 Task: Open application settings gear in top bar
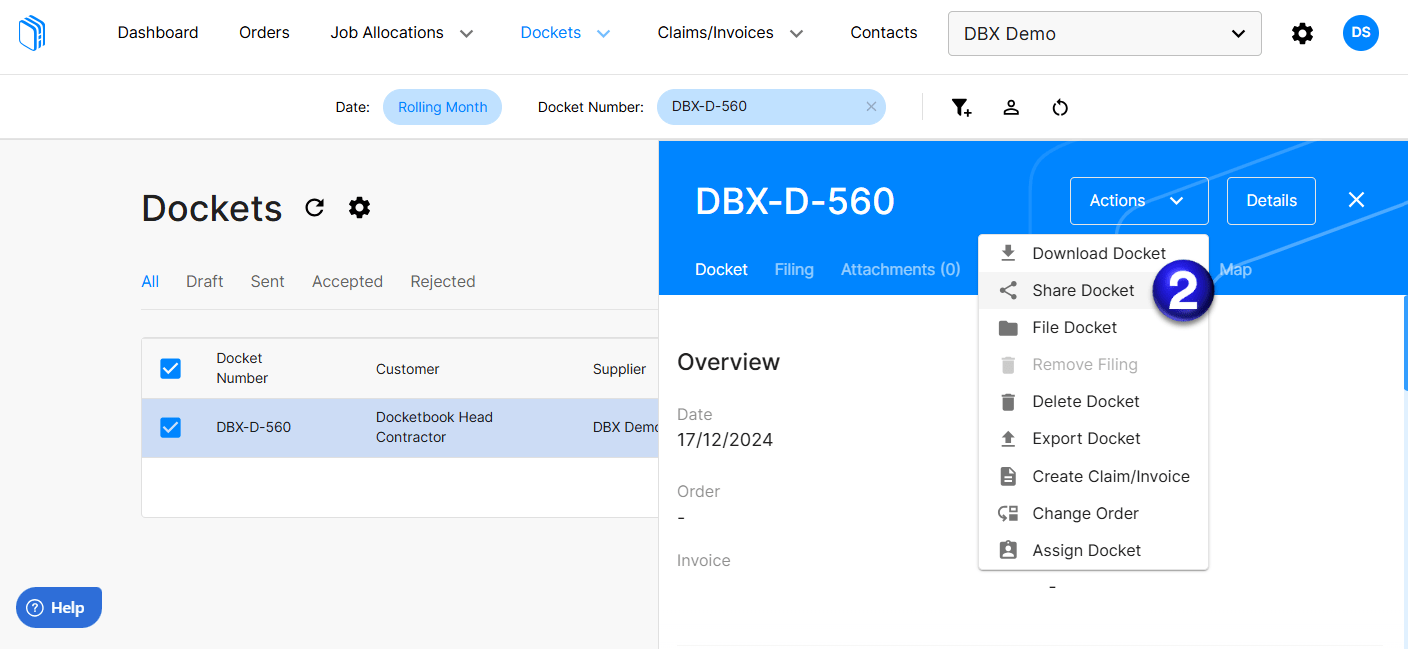(1302, 32)
